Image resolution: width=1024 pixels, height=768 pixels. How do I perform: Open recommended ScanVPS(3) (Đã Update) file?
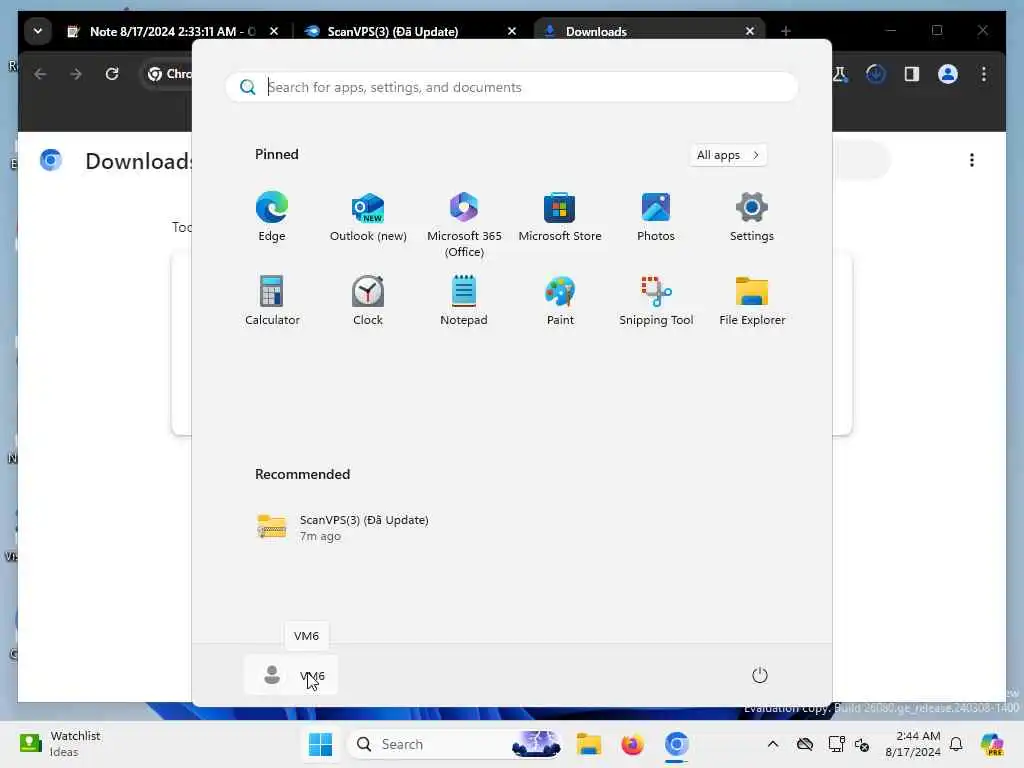pos(344,528)
